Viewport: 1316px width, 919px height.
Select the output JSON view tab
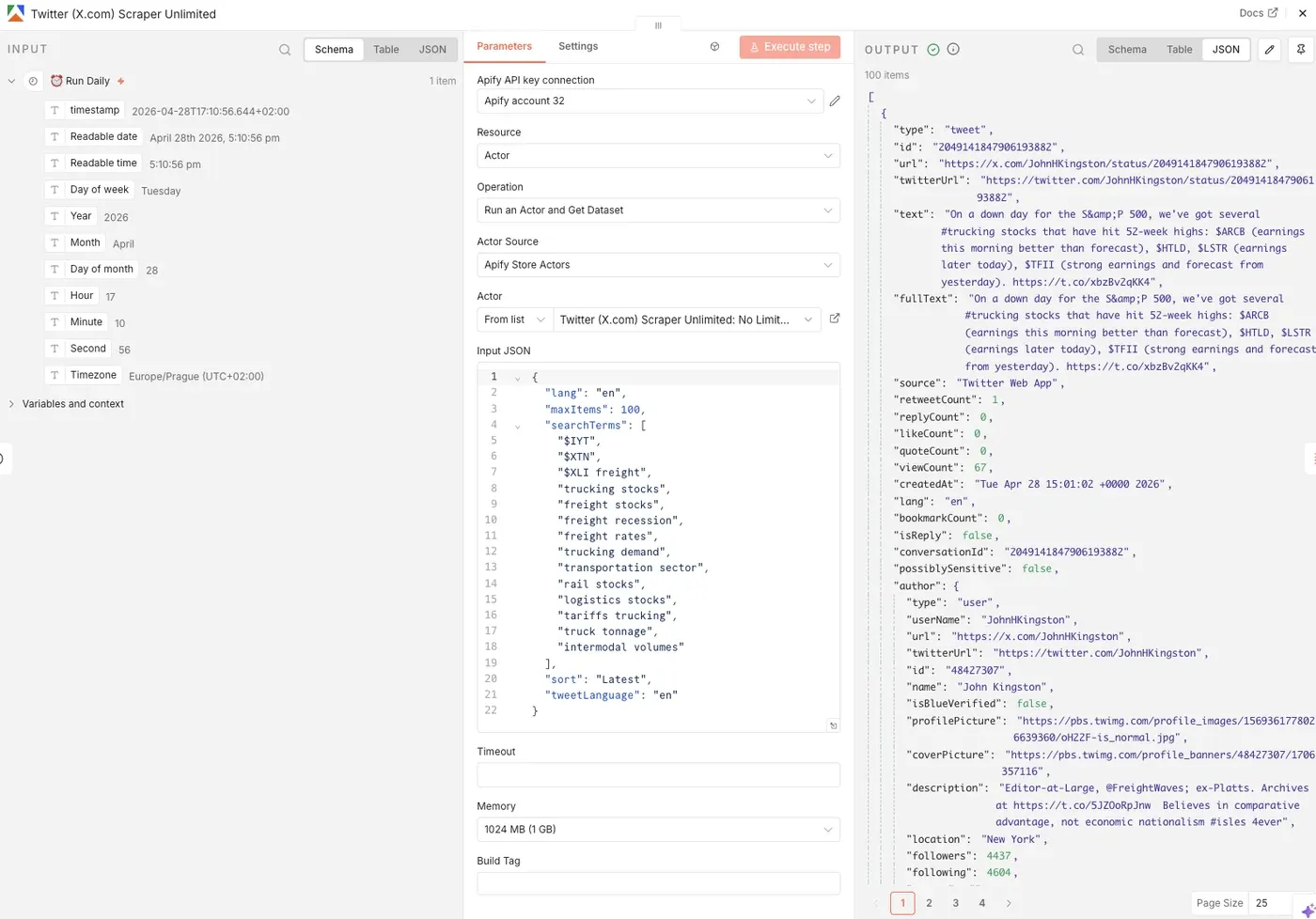point(1226,49)
